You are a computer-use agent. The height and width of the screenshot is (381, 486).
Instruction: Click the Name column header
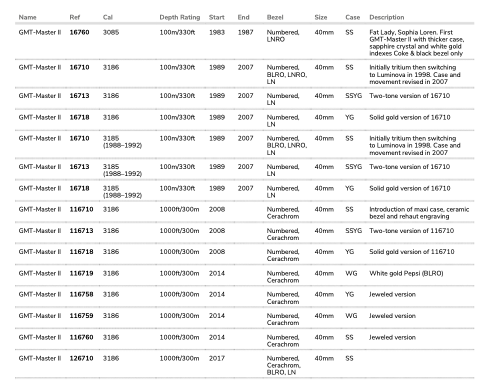point(27,17)
